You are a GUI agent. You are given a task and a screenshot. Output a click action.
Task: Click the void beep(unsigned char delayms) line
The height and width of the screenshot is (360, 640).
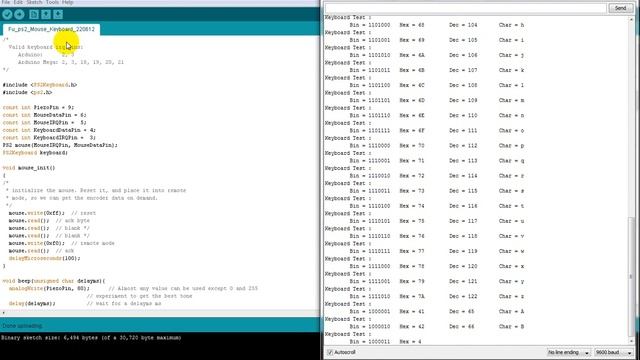pyautogui.click(x=54, y=281)
